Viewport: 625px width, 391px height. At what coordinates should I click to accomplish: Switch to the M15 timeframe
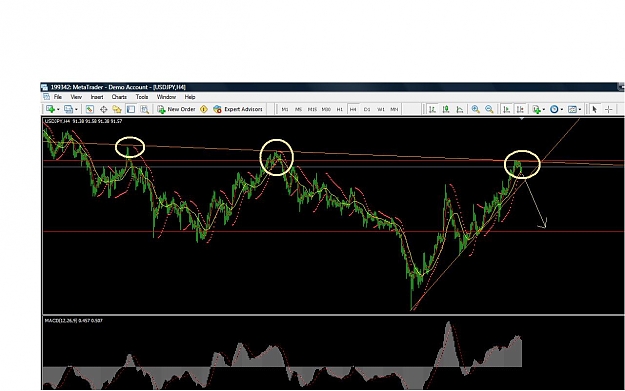point(312,109)
